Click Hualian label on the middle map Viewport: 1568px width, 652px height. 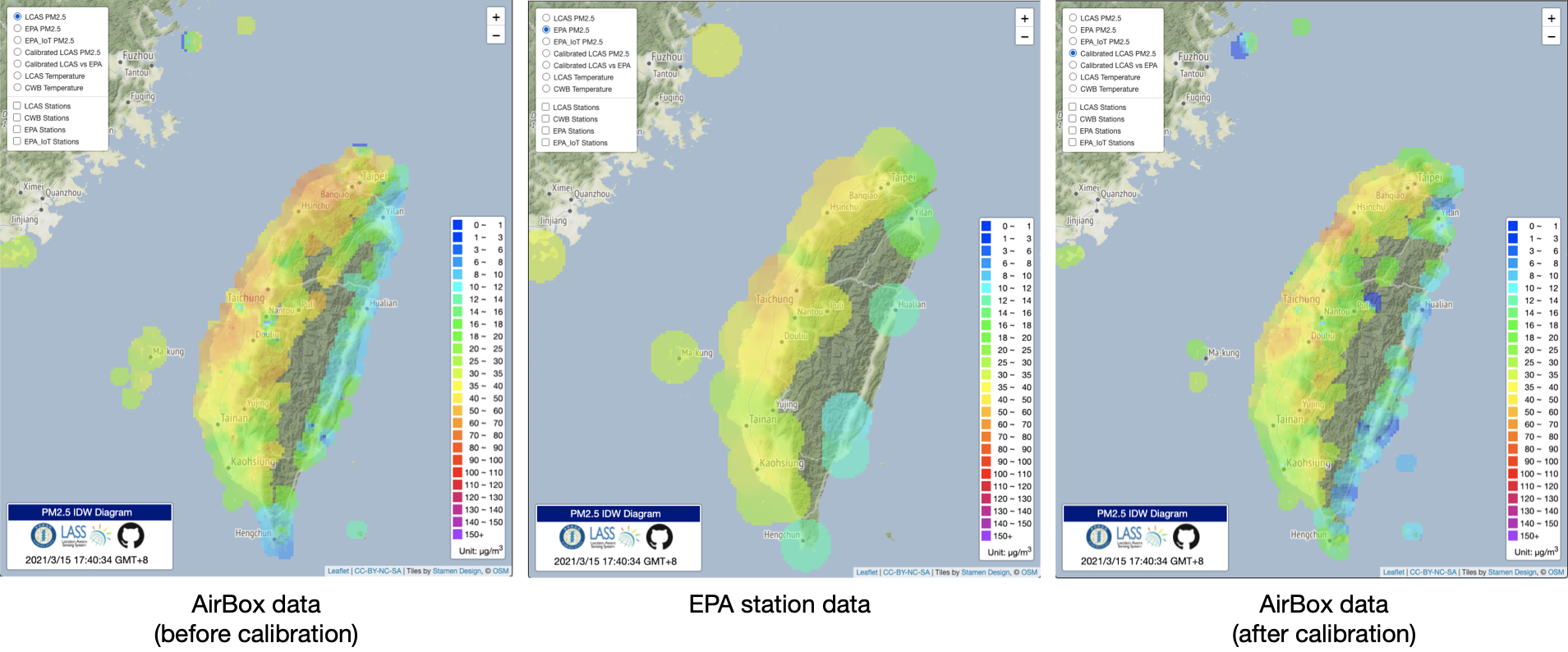[x=912, y=305]
